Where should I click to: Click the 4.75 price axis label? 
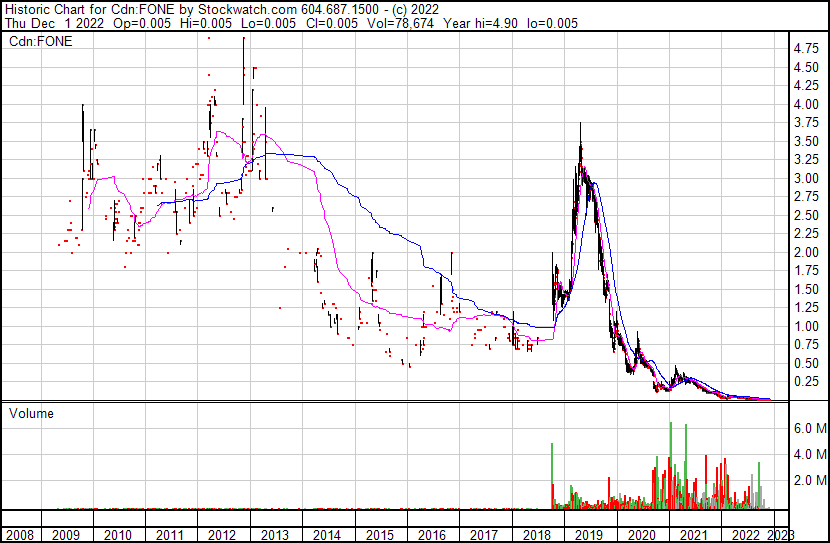806,48
